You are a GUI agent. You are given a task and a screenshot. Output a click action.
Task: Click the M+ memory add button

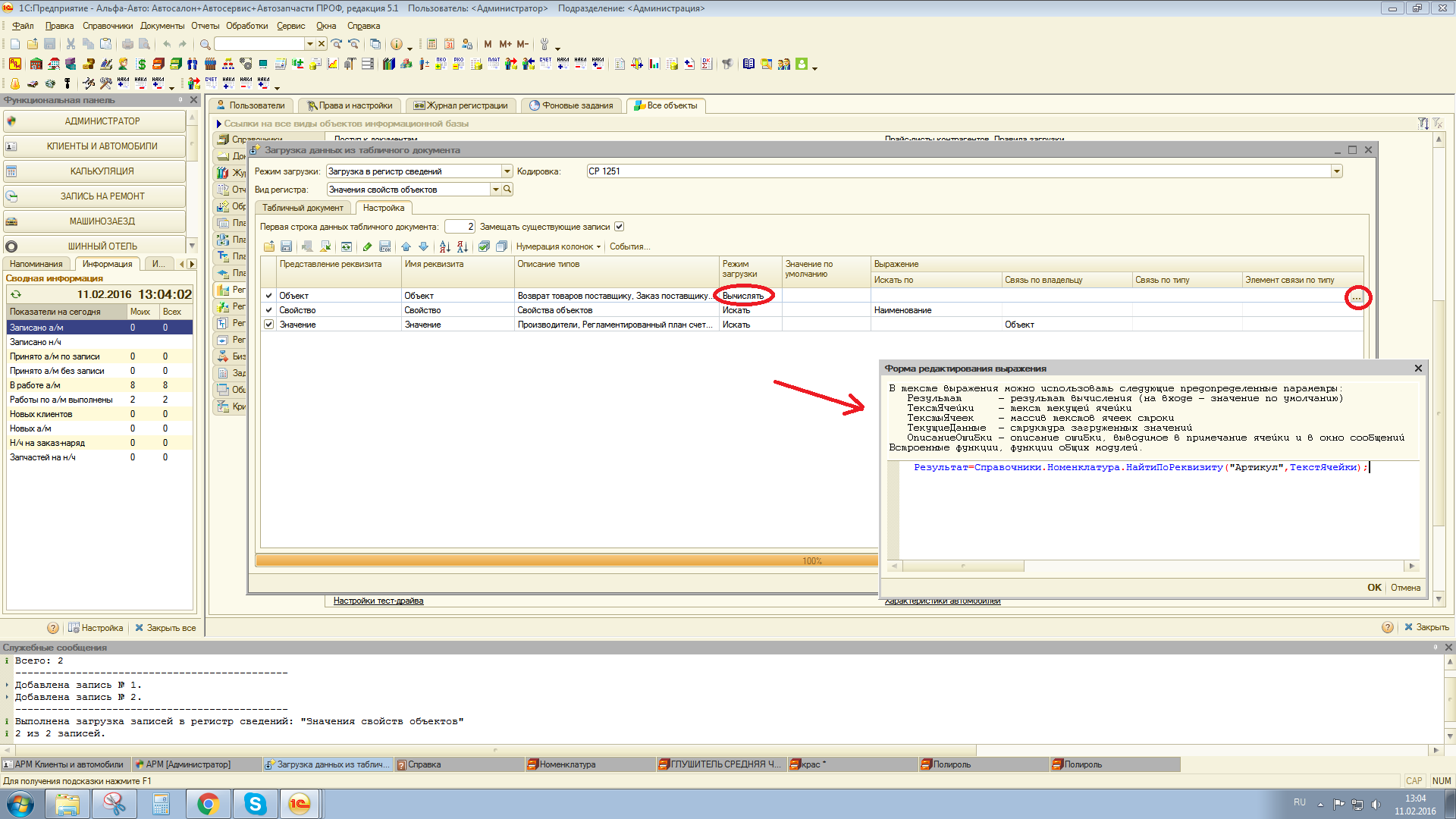tap(505, 44)
